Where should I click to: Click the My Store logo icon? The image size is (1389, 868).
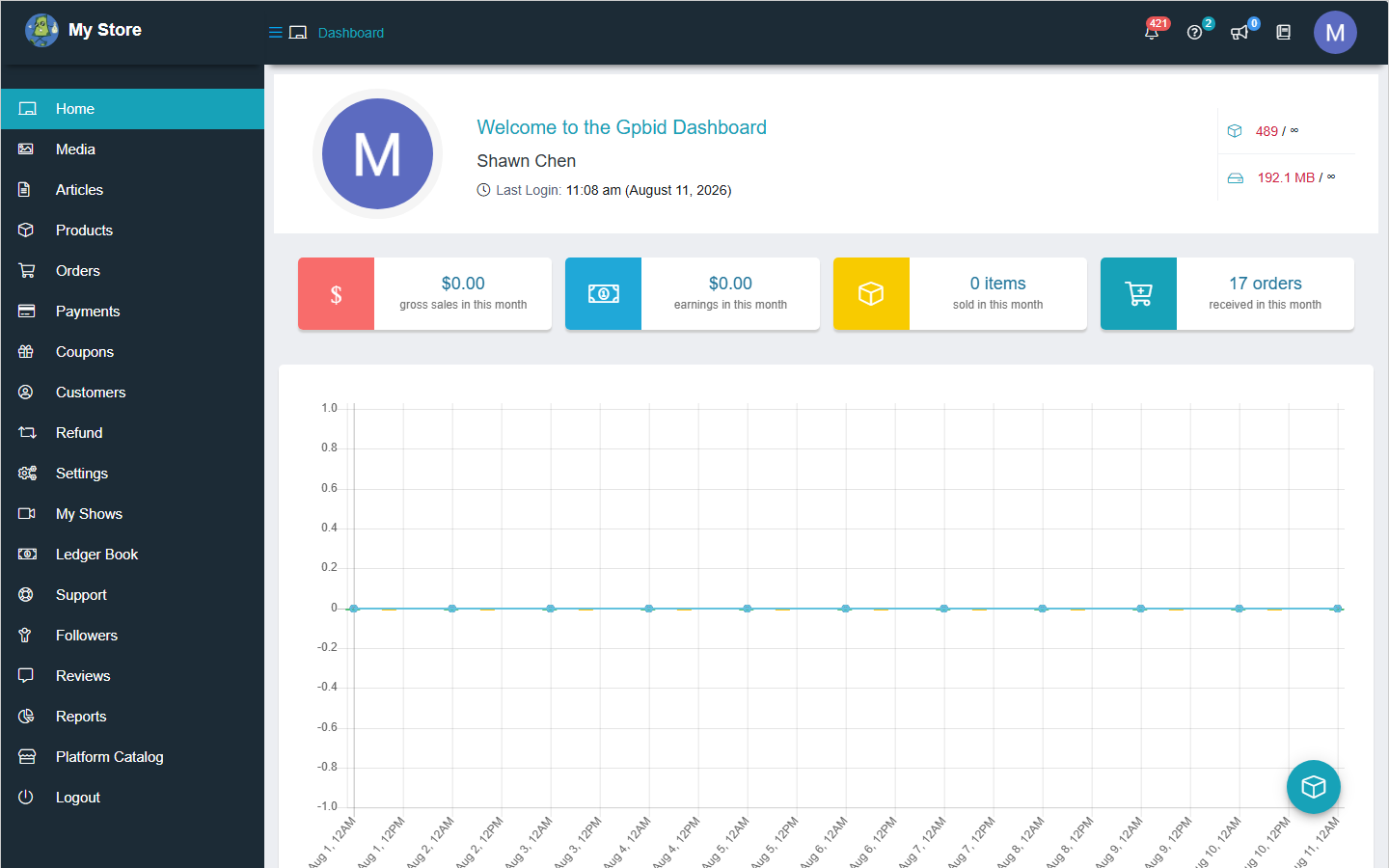pos(41,30)
